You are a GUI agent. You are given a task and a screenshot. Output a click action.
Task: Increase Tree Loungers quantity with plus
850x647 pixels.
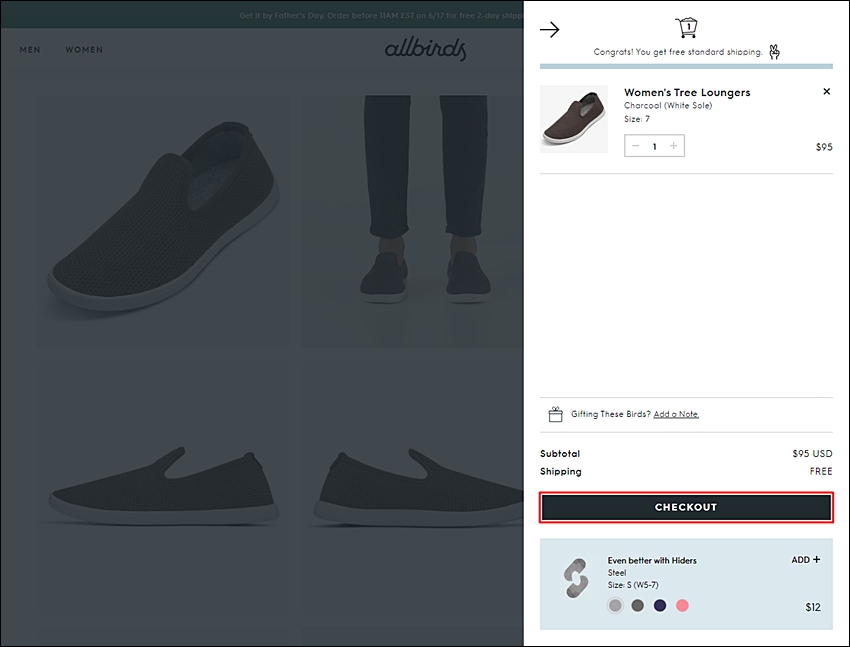point(673,146)
